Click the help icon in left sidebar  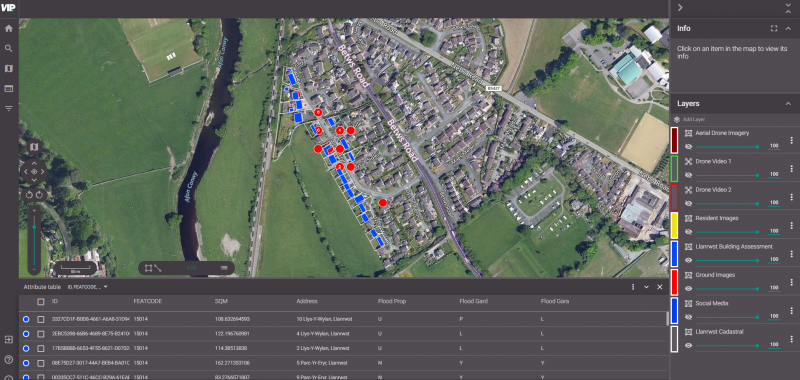[8, 359]
